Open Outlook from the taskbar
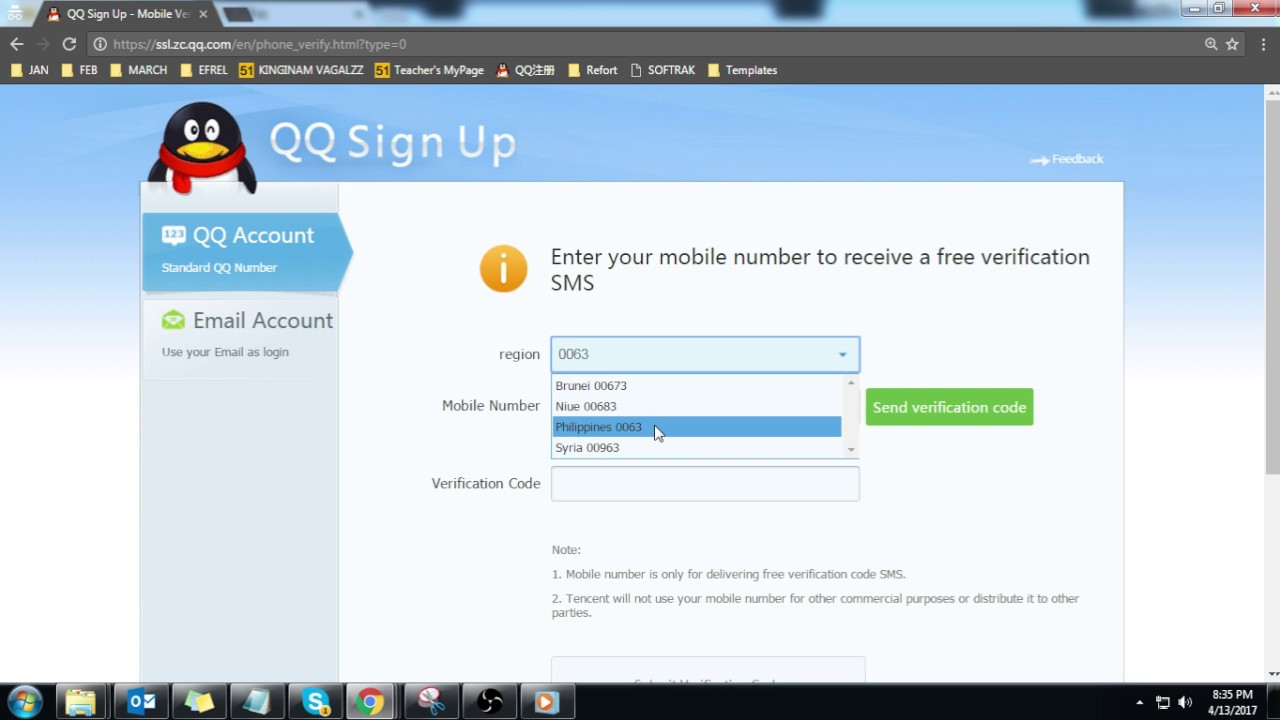 click(141, 702)
